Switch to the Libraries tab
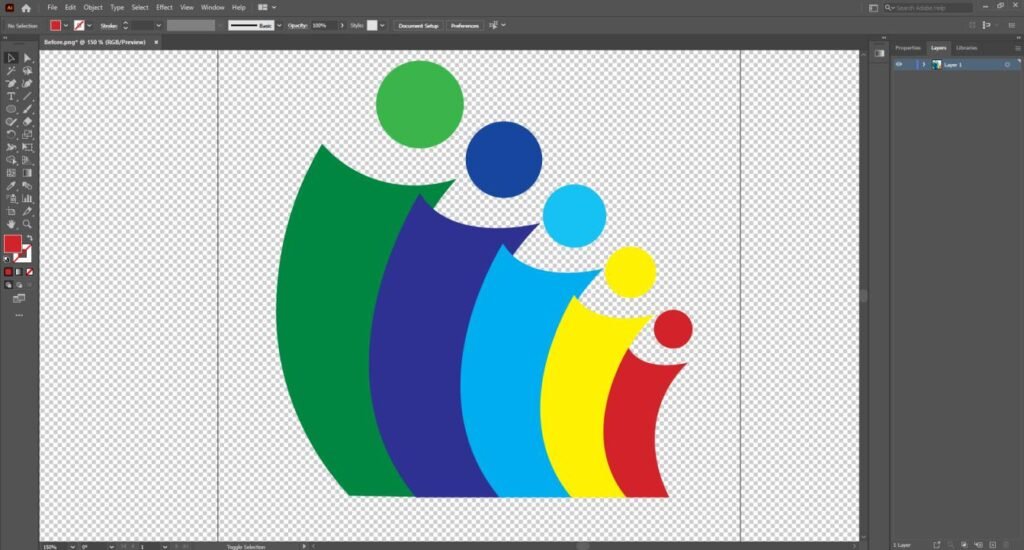Screen dimensions: 1024x550 click(x=967, y=48)
